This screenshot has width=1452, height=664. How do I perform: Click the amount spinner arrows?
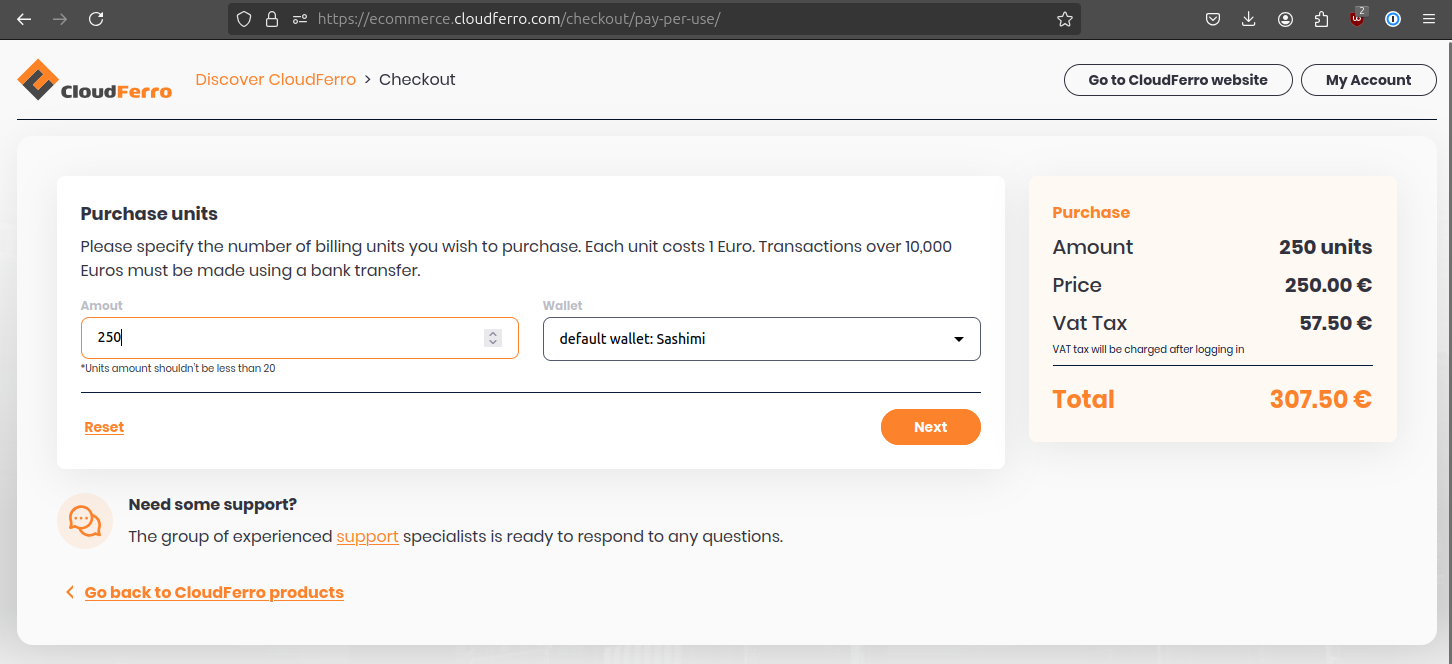tap(493, 338)
